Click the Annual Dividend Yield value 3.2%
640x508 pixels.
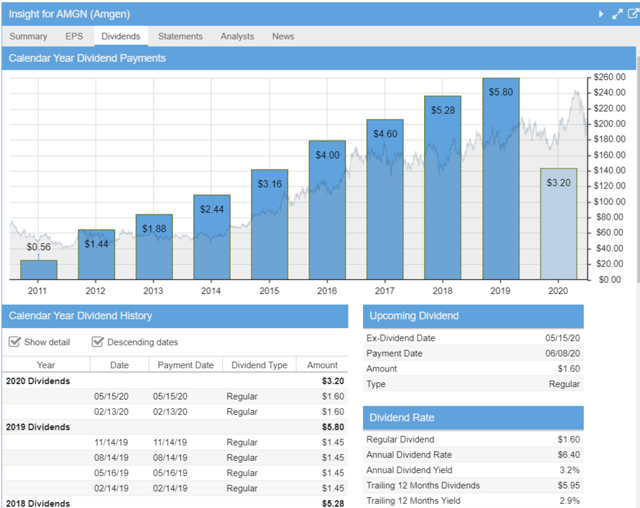(x=569, y=470)
